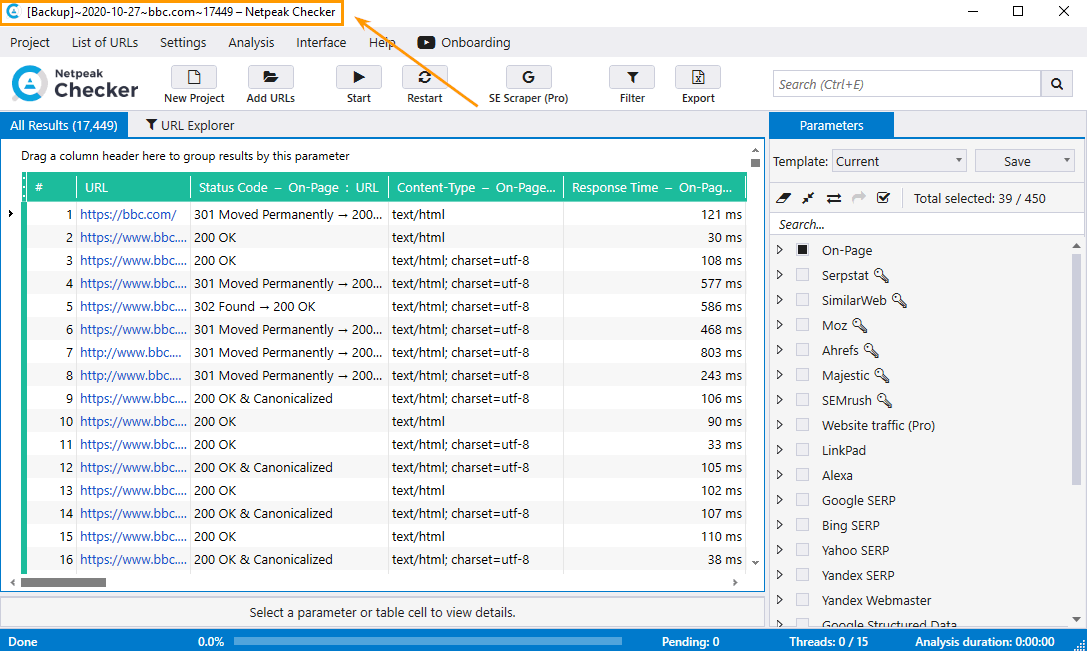1087x651 pixels.
Task: Open the Analysis menu
Action: point(251,42)
